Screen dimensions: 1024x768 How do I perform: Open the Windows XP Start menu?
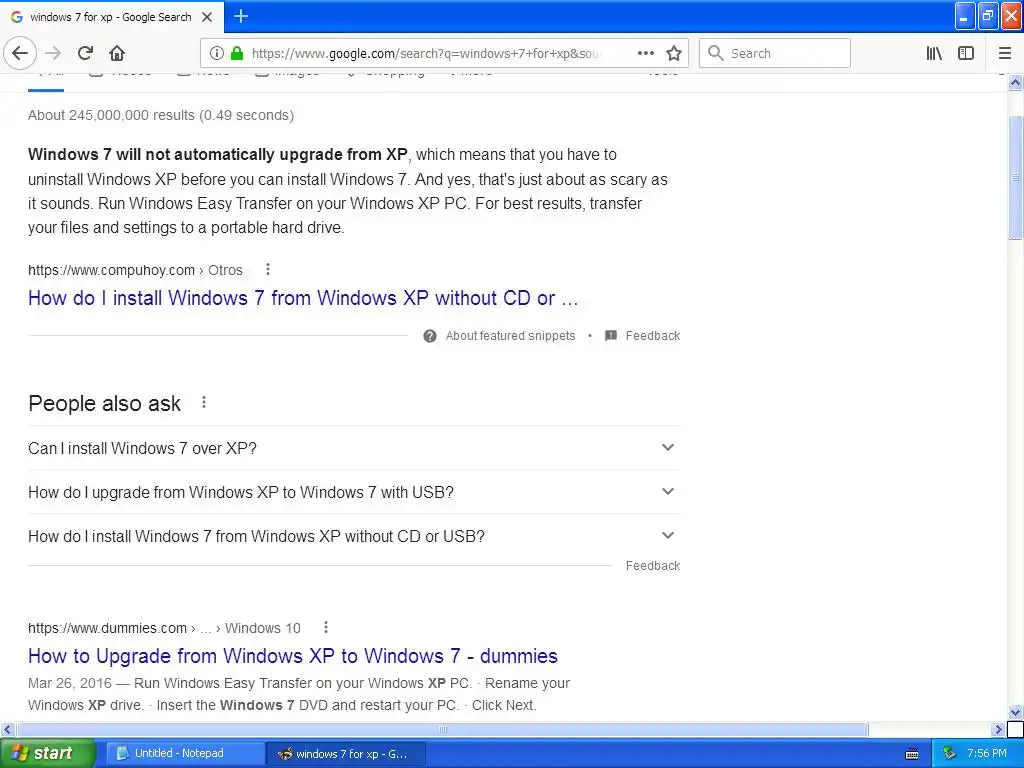[x=47, y=753]
